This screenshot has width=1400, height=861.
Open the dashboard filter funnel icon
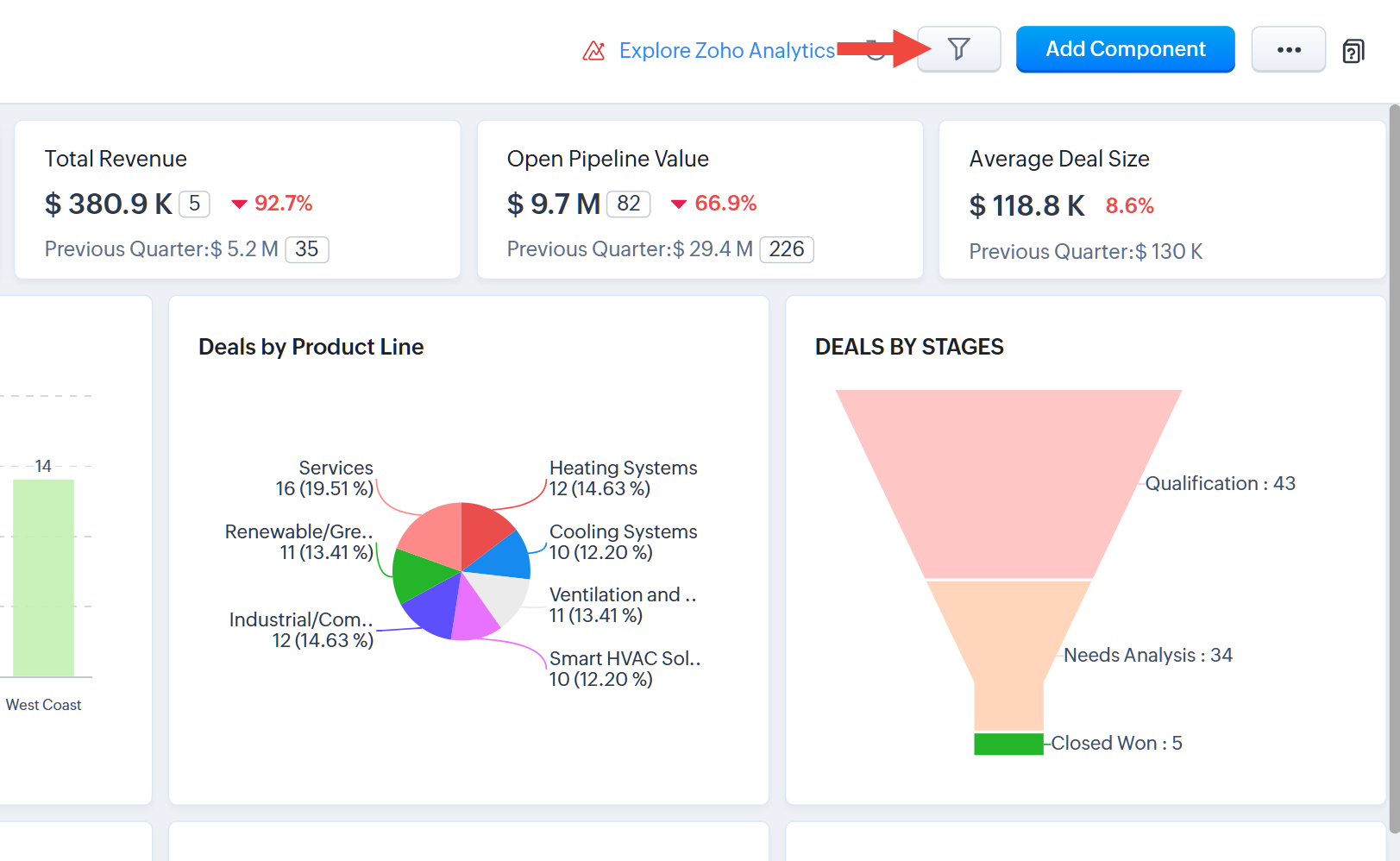[958, 49]
